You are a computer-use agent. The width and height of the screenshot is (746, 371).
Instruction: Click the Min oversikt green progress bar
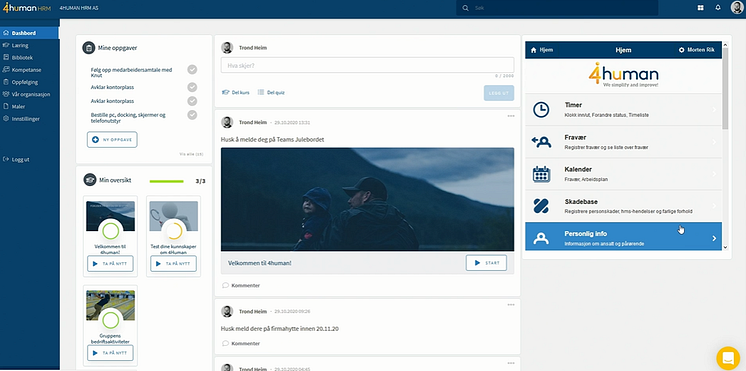(167, 181)
